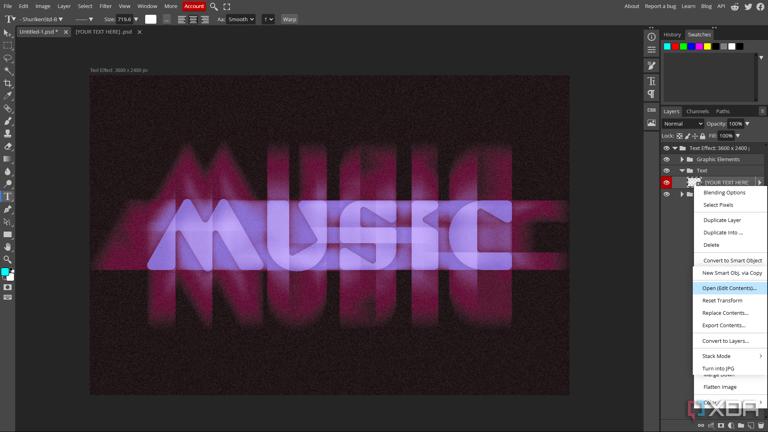Hide the Graphic Elements folder layer
Viewport: 768px width, 432px height.
point(667,159)
